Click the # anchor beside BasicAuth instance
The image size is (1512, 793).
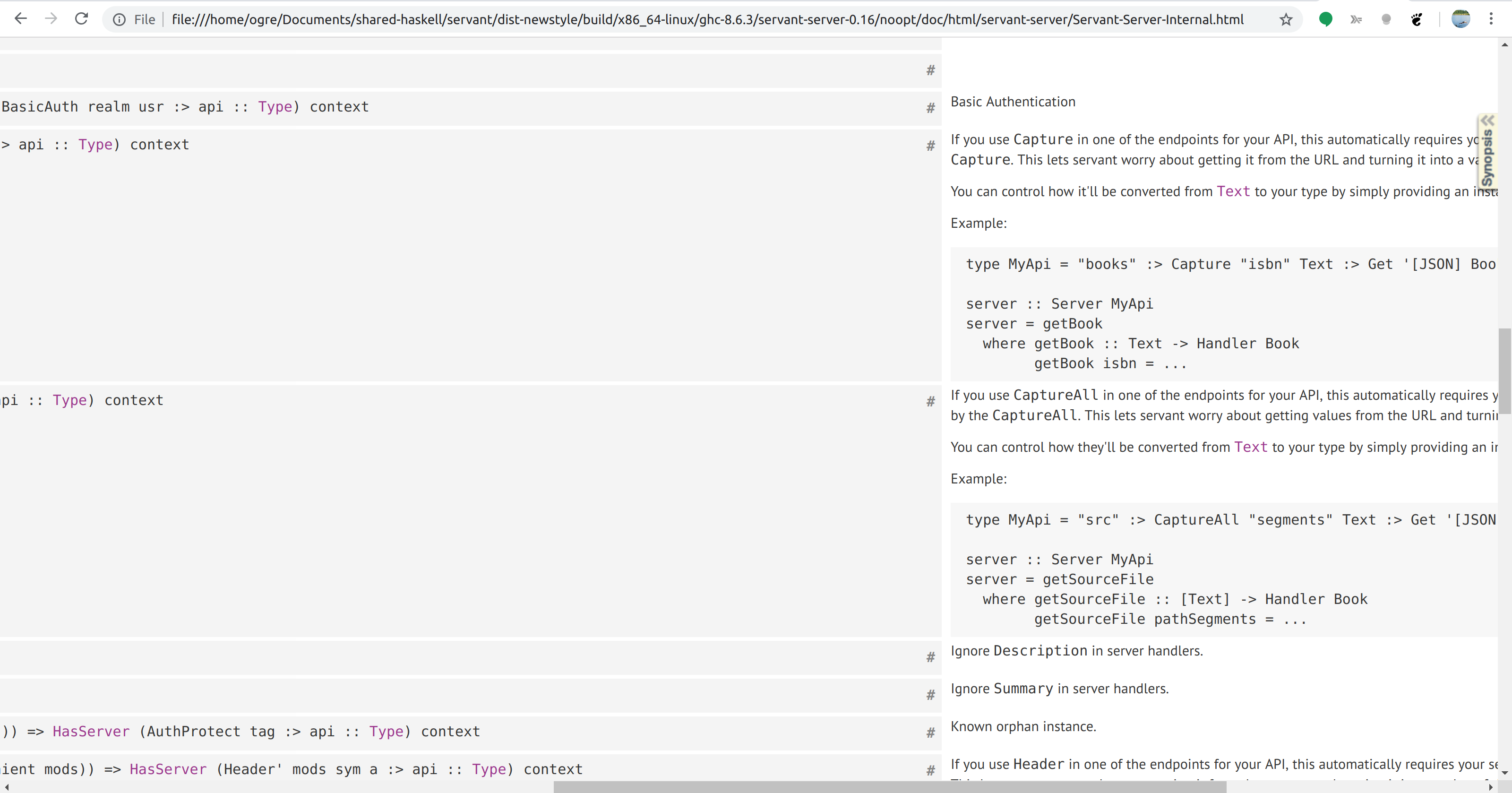[930, 108]
